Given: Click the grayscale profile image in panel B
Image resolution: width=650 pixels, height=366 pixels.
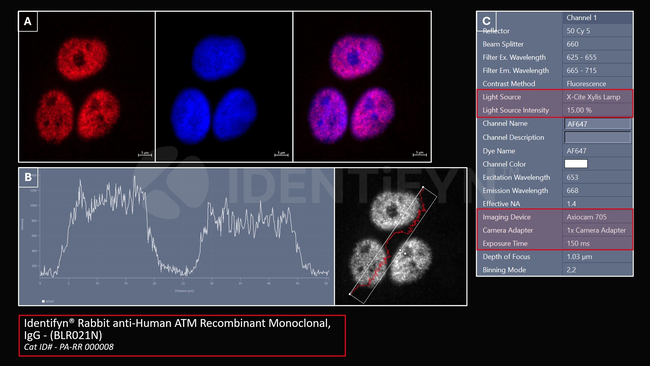Looking at the screenshot, I should [401, 236].
